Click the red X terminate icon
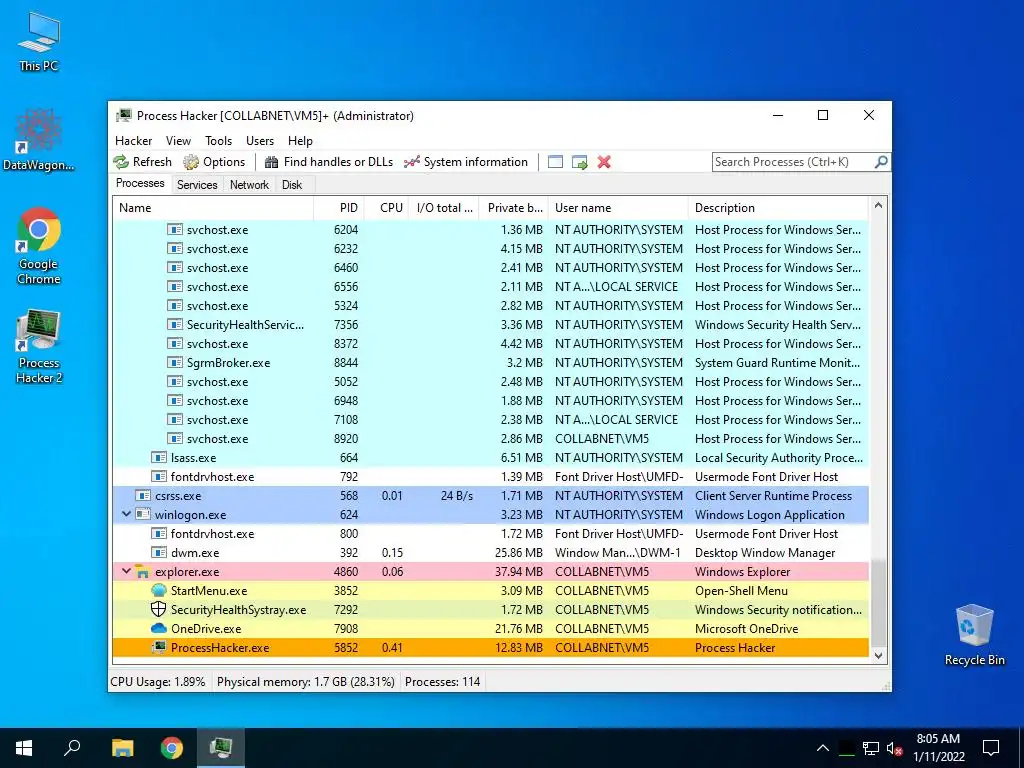Screen dimensions: 1024x768 pyautogui.click(x=604, y=162)
